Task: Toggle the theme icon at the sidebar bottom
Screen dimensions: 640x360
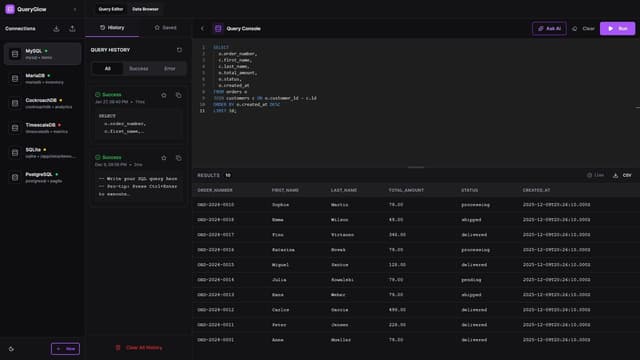Action: tap(11, 349)
